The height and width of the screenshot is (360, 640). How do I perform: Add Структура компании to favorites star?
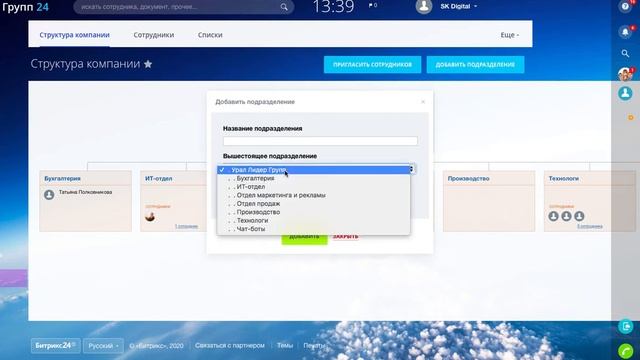tap(148, 64)
